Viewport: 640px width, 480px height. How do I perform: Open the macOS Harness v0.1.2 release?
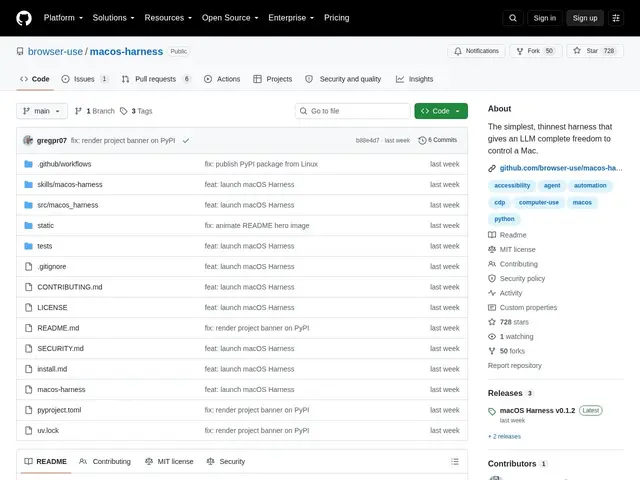click(x=537, y=411)
